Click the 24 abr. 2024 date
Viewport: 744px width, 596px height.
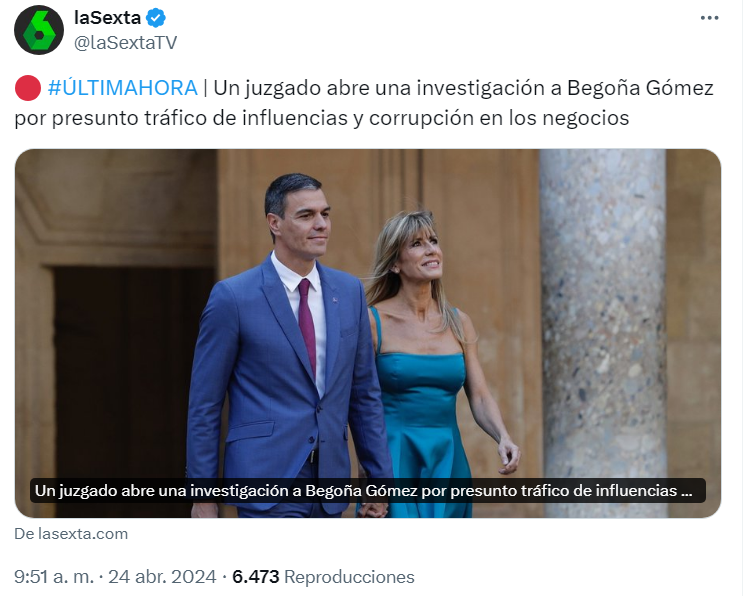click(162, 577)
